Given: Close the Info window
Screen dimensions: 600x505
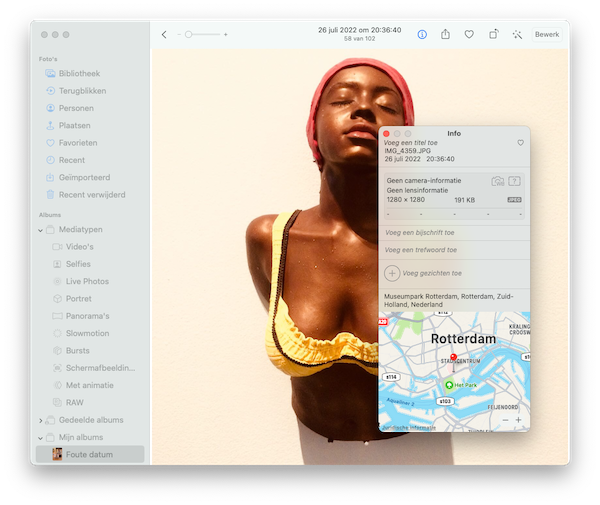Looking at the screenshot, I should point(386,134).
